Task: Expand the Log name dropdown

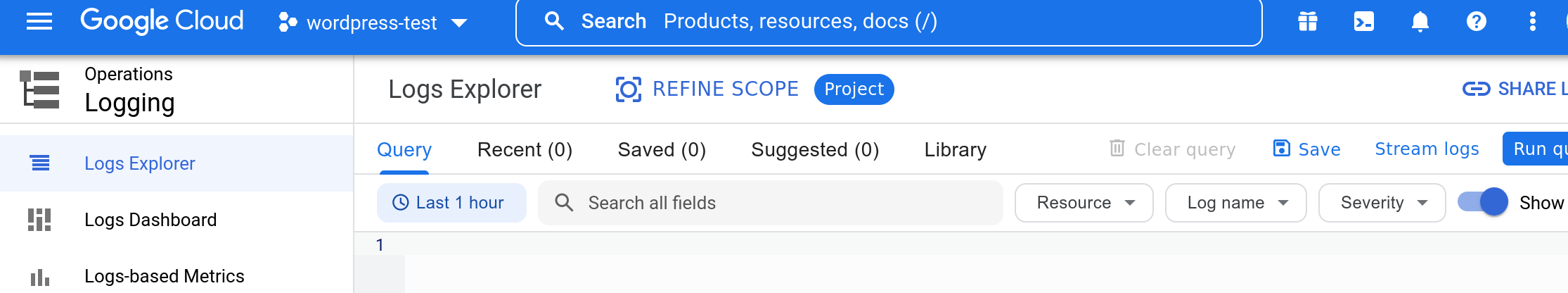Action: 1235,203
